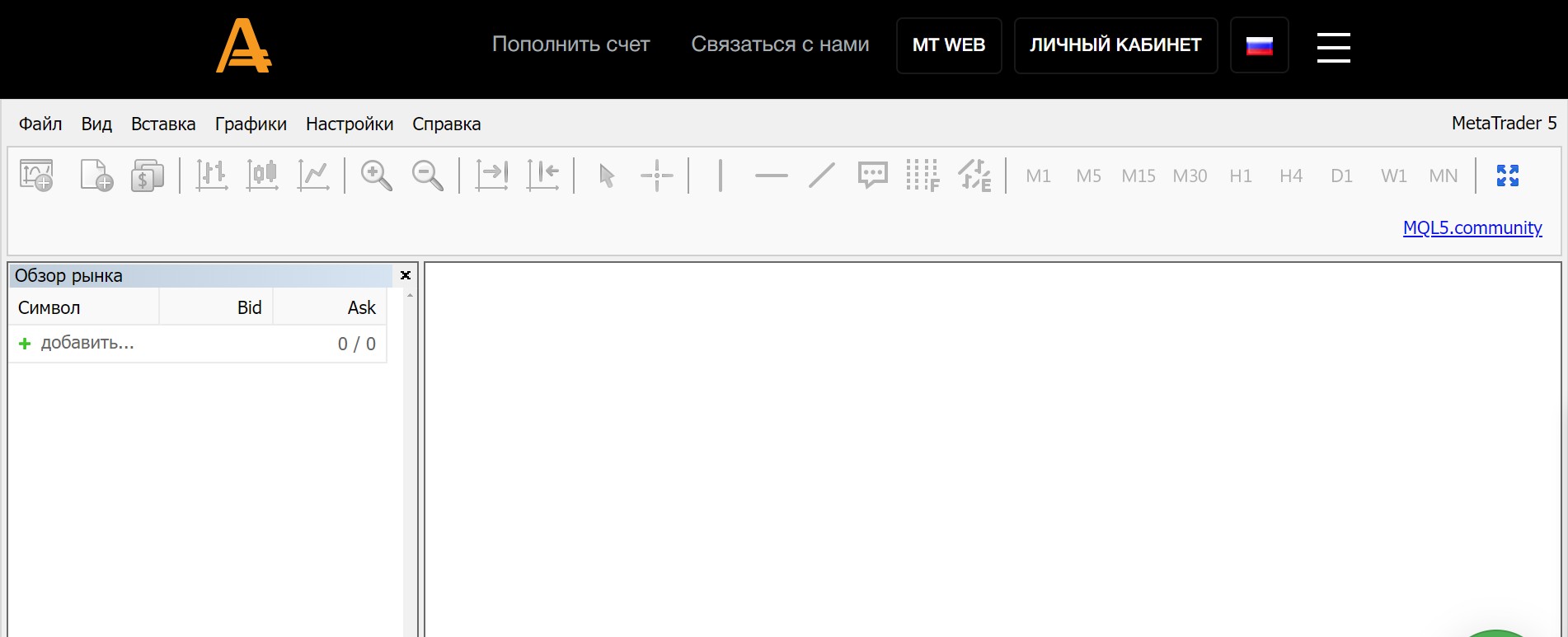1568x637 pixels.
Task: Close the Обзор рынка panel
Action: tap(406, 275)
